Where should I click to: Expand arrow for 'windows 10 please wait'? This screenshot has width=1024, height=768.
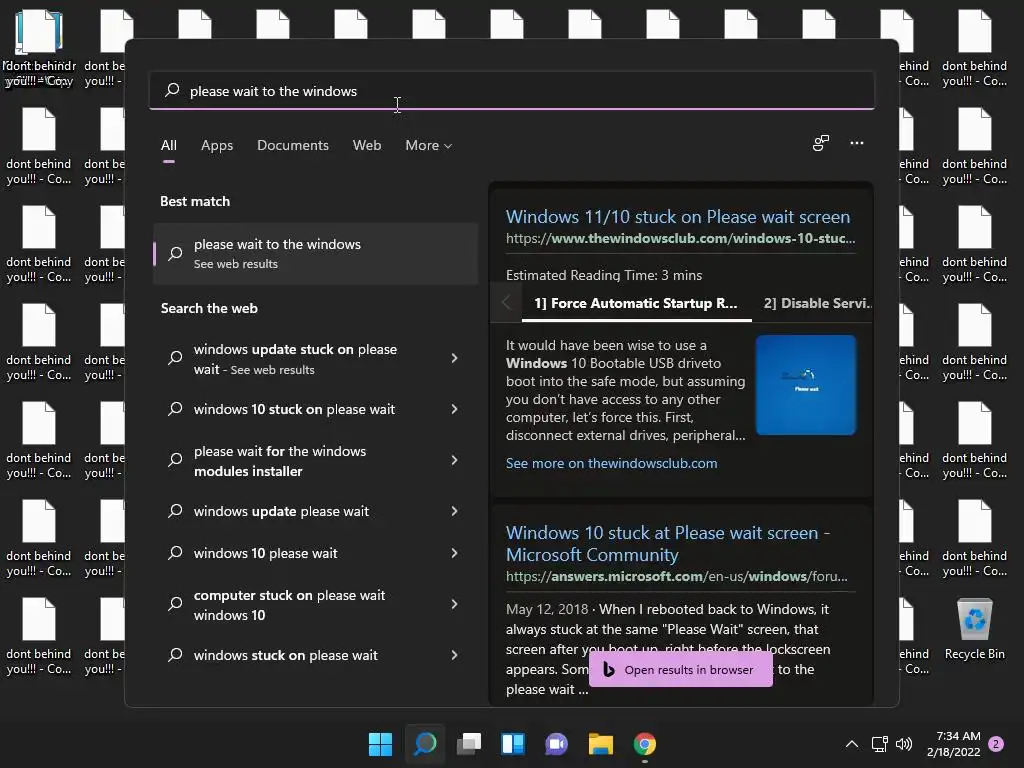tap(455, 553)
